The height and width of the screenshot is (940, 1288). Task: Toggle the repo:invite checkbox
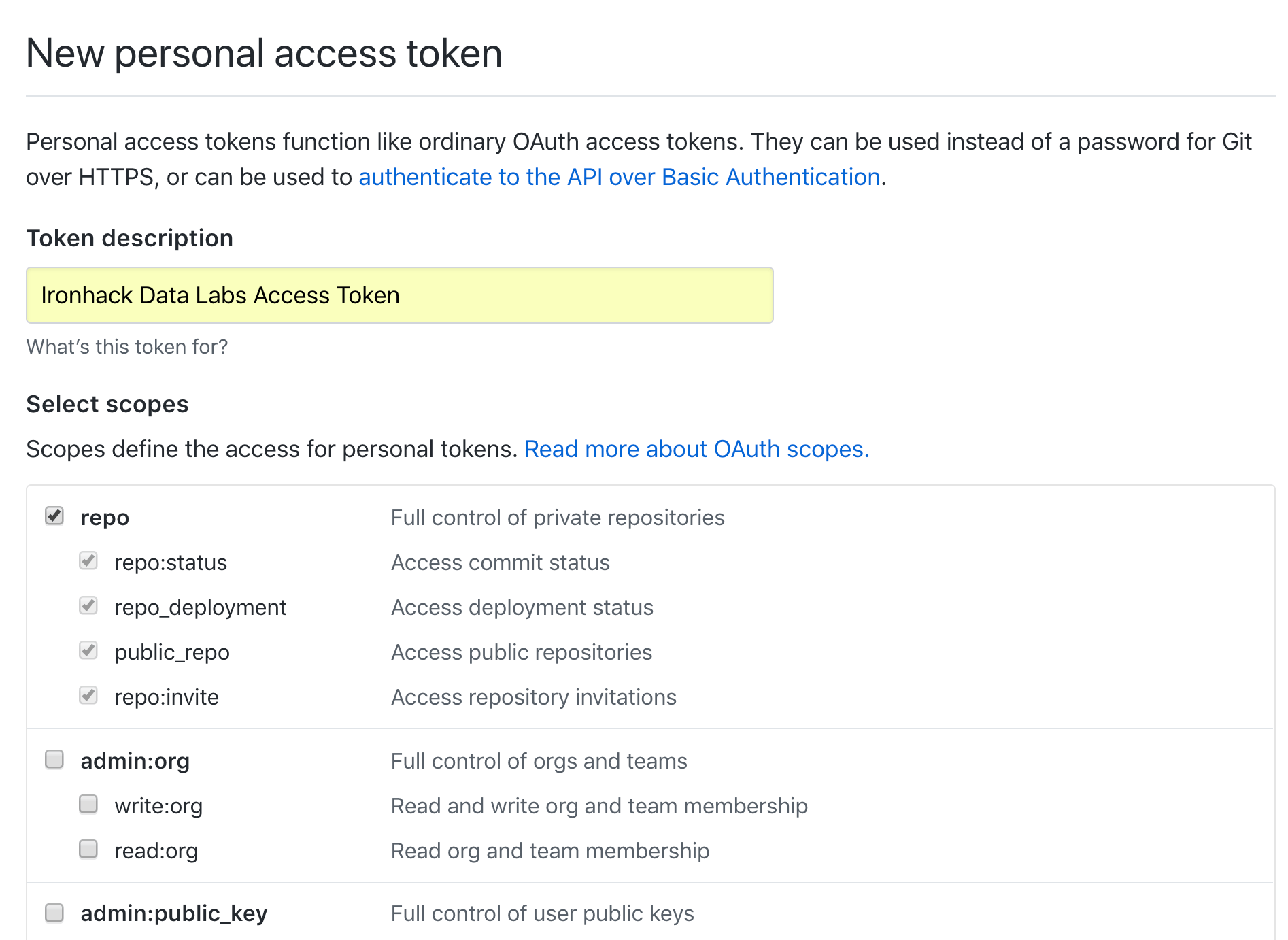pos(88,696)
